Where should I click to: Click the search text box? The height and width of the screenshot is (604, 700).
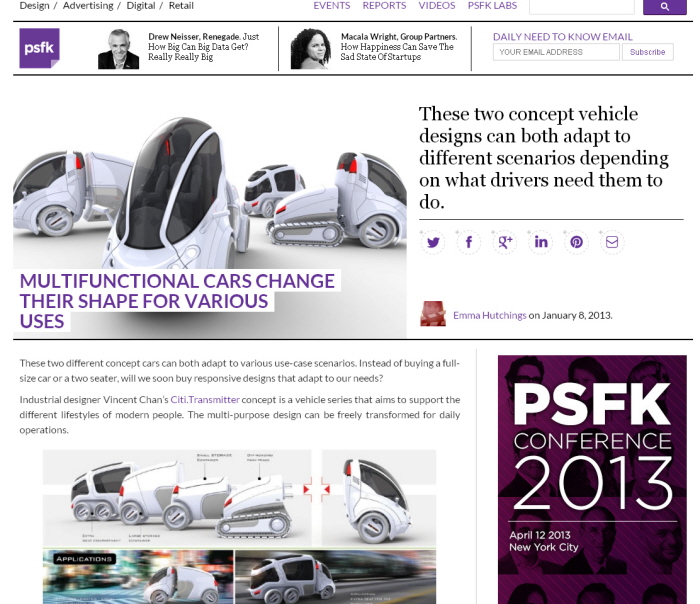582,7
